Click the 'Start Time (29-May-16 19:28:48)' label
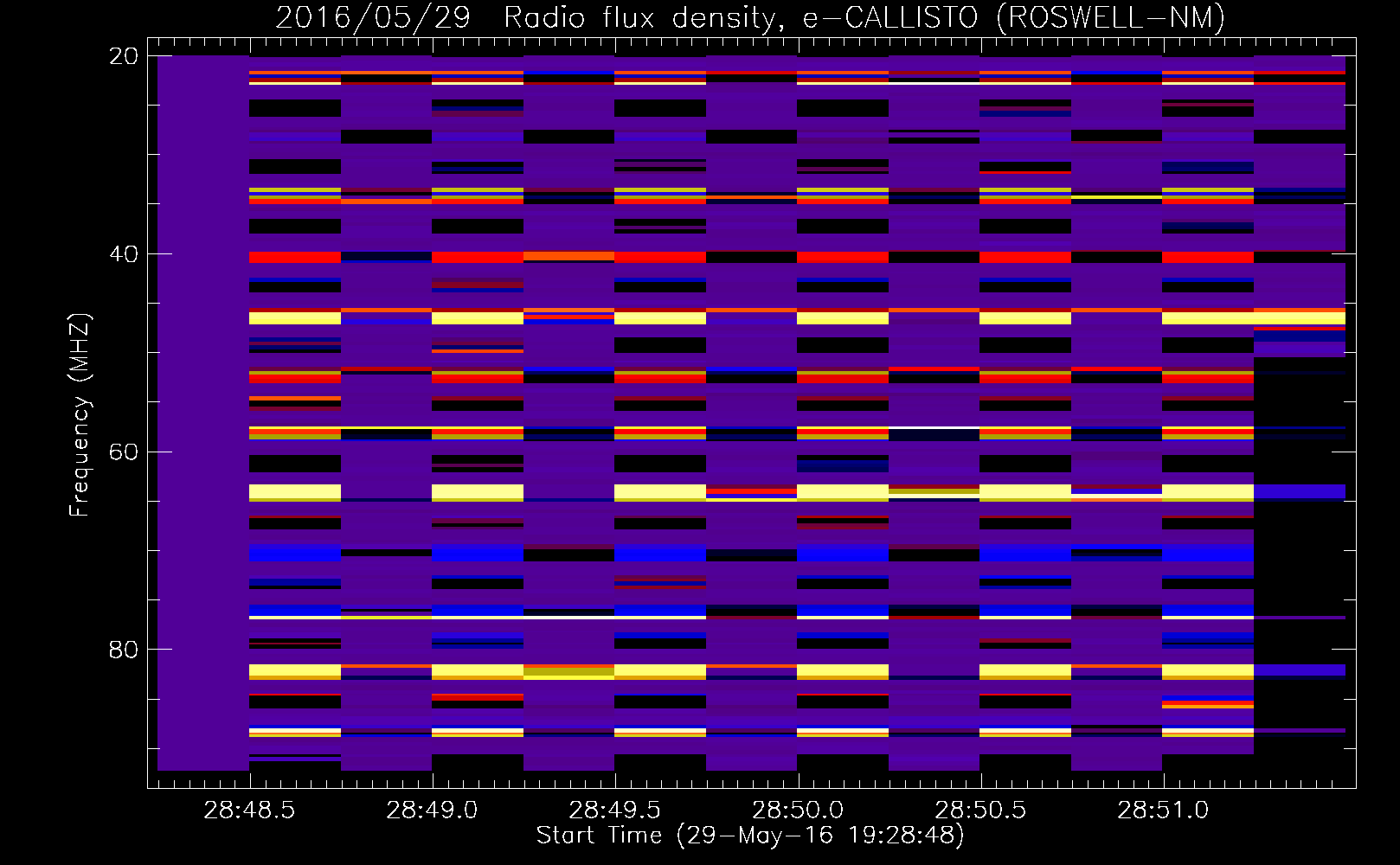1400x865 pixels. [x=750, y=836]
